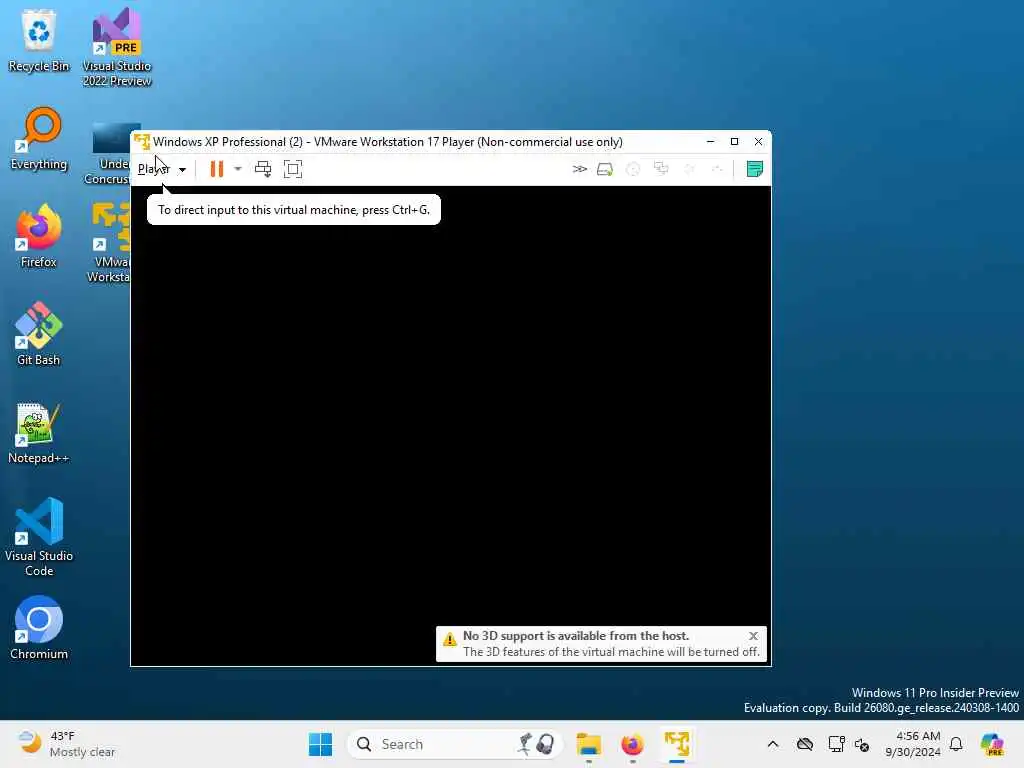Open the muted volume tray icon
The height and width of the screenshot is (768, 1024).
[861, 744]
